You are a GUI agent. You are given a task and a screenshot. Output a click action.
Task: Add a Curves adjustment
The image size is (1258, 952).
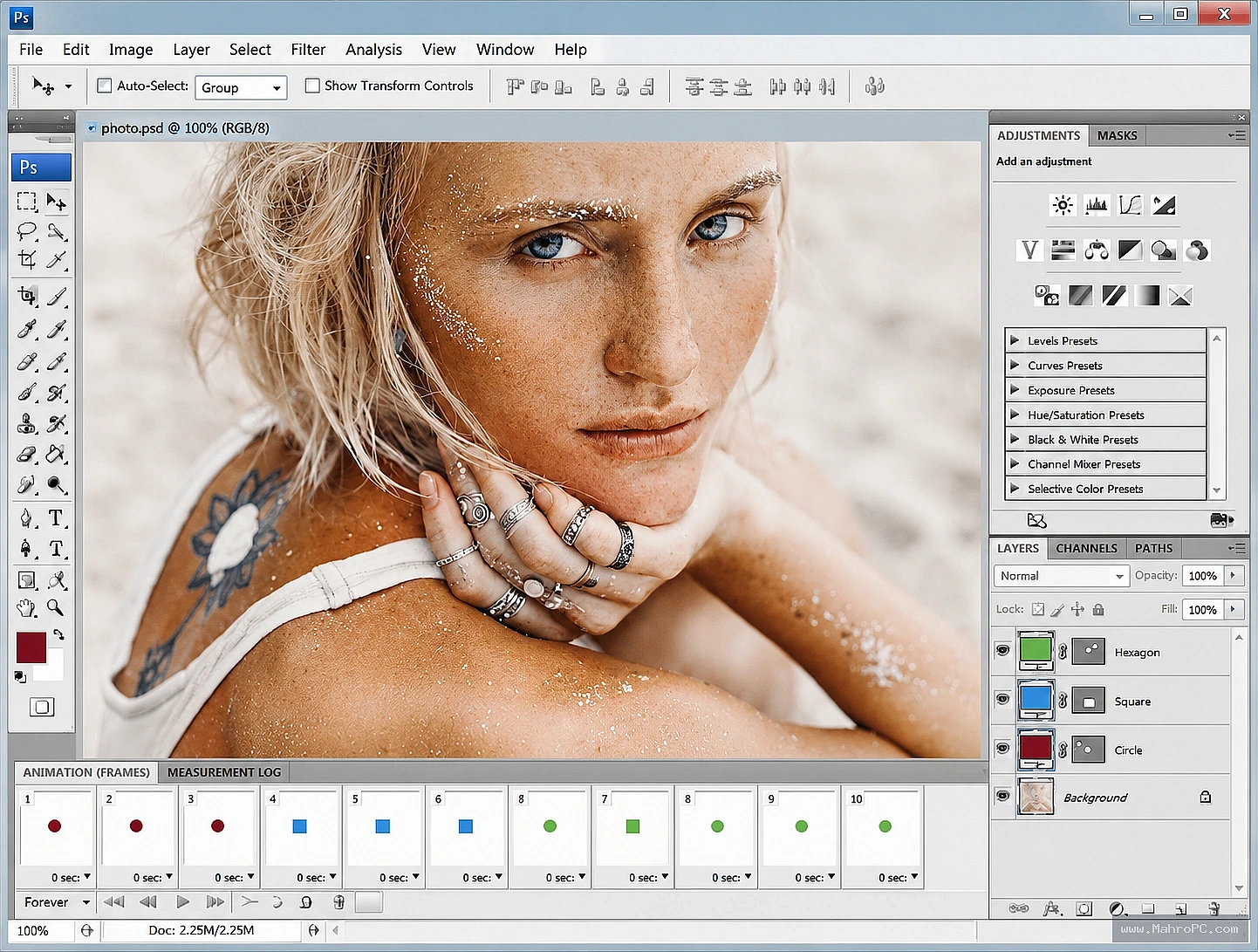[x=1130, y=205]
